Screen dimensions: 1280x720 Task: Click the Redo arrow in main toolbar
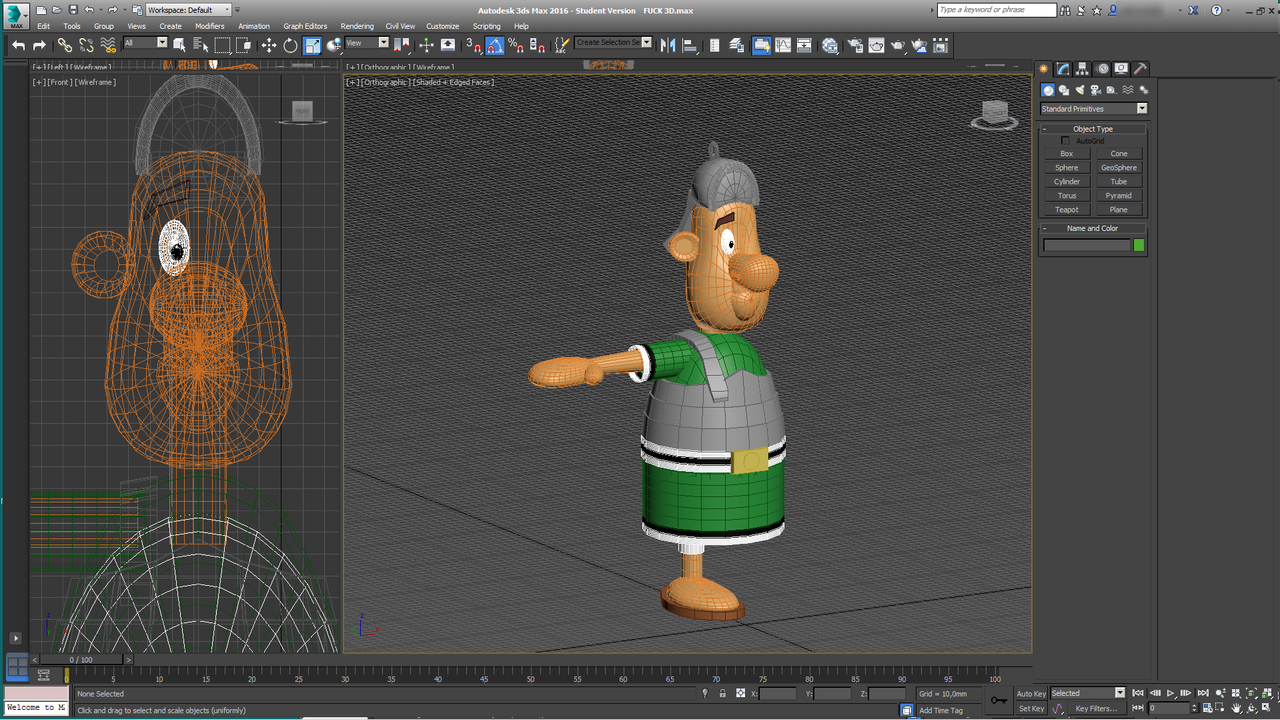[x=39, y=45]
